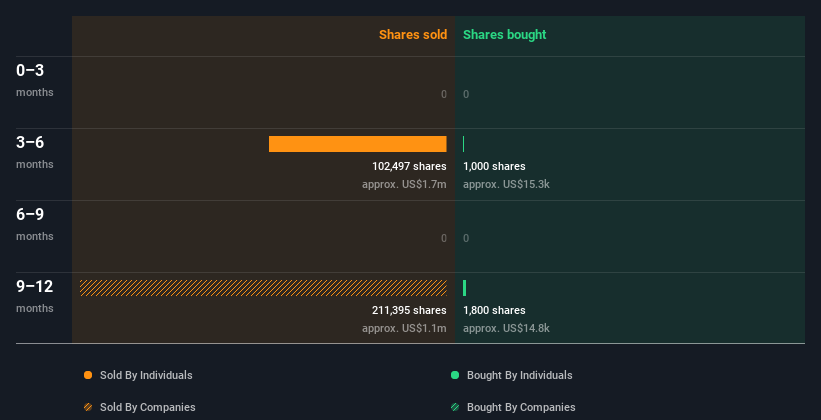This screenshot has height=420, width=821.
Task: Click the 1,800 shares value
Action: pyautogui.click(x=494, y=311)
